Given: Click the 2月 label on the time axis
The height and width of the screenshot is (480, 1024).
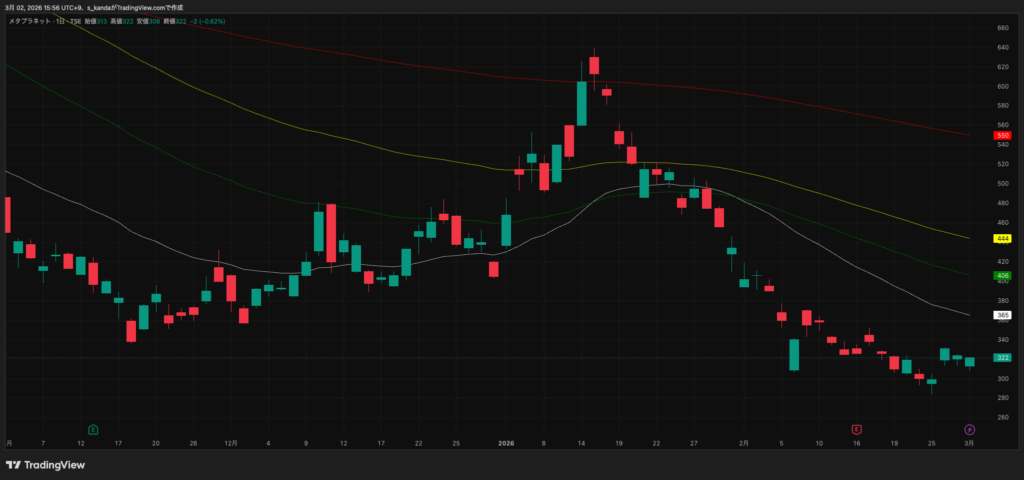Looking at the screenshot, I should point(743,442).
